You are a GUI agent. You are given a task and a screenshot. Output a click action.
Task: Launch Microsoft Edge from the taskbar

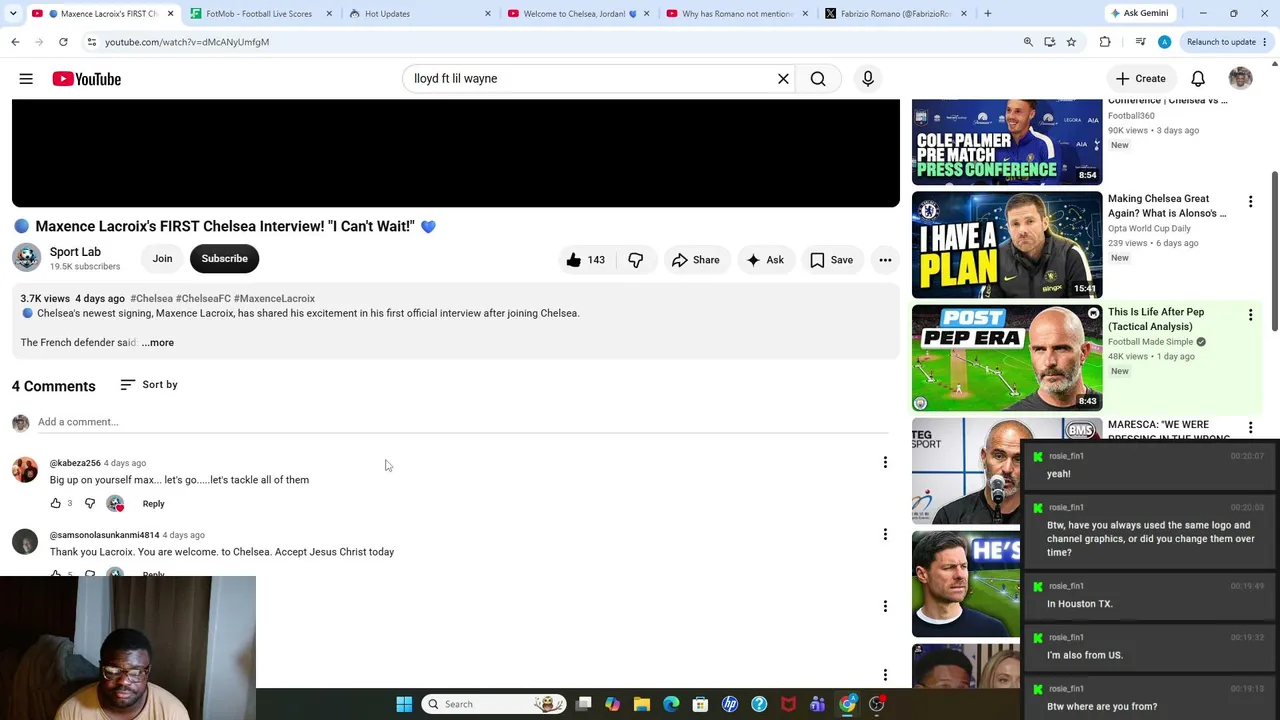pos(671,704)
